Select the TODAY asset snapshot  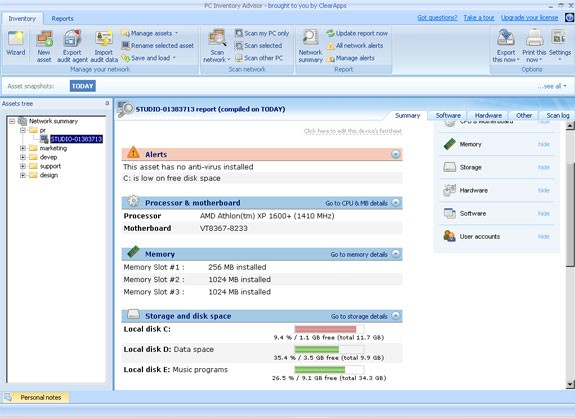(83, 86)
